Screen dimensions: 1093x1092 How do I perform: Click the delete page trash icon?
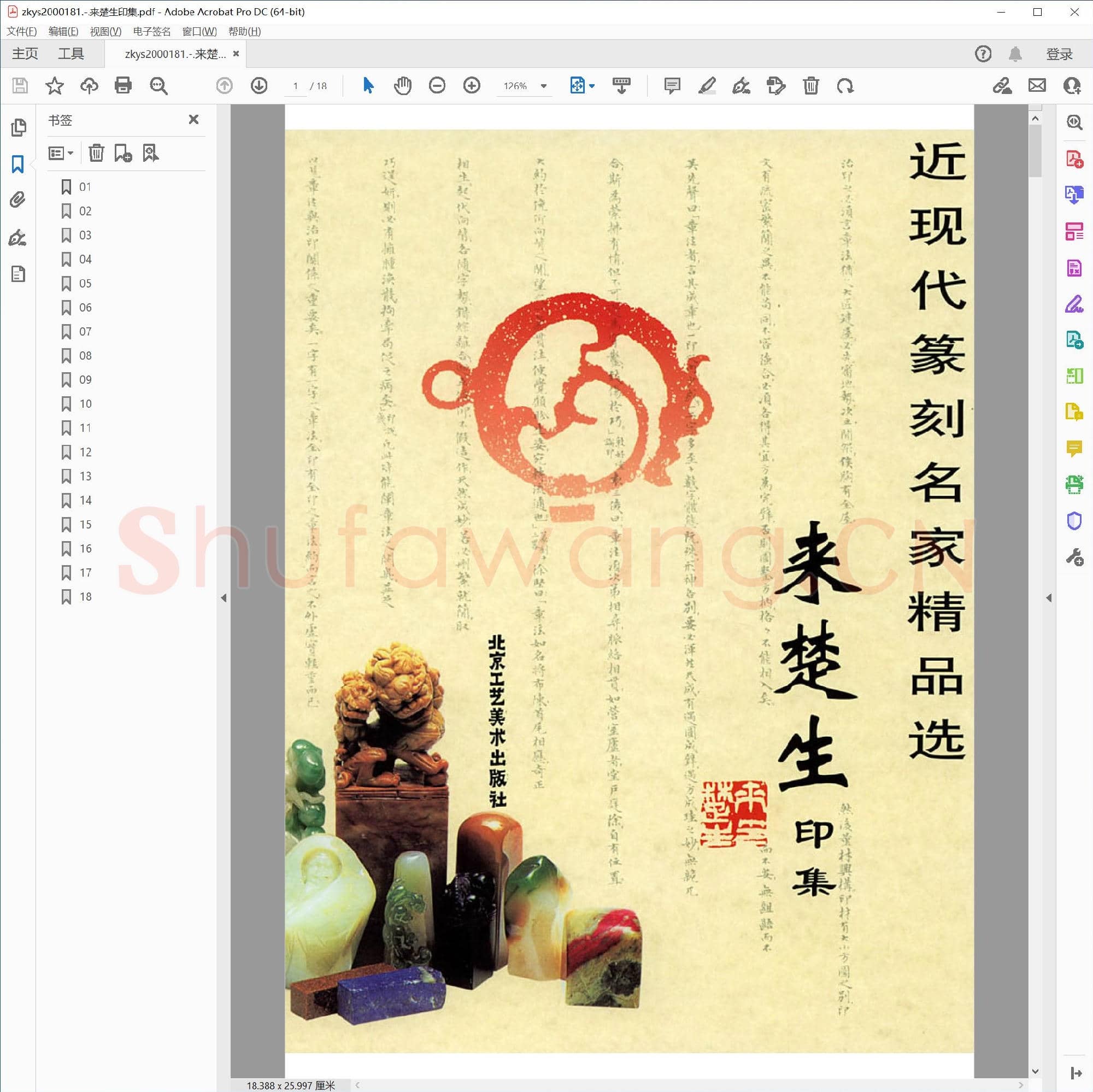click(x=810, y=86)
